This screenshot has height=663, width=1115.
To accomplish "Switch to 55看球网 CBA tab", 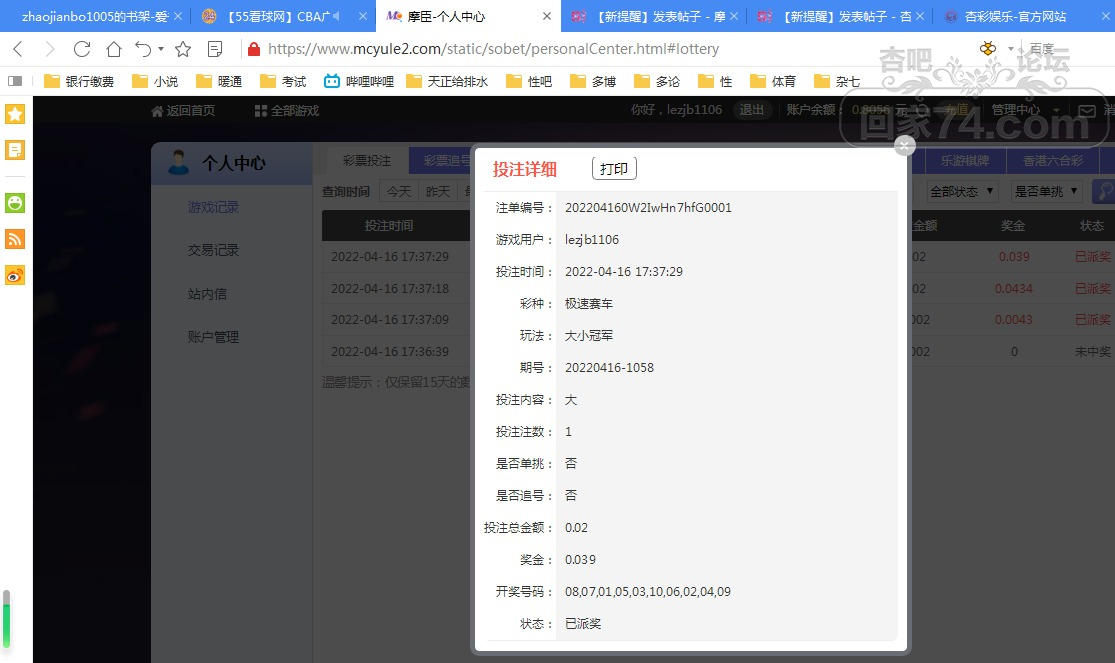I will point(282,16).
